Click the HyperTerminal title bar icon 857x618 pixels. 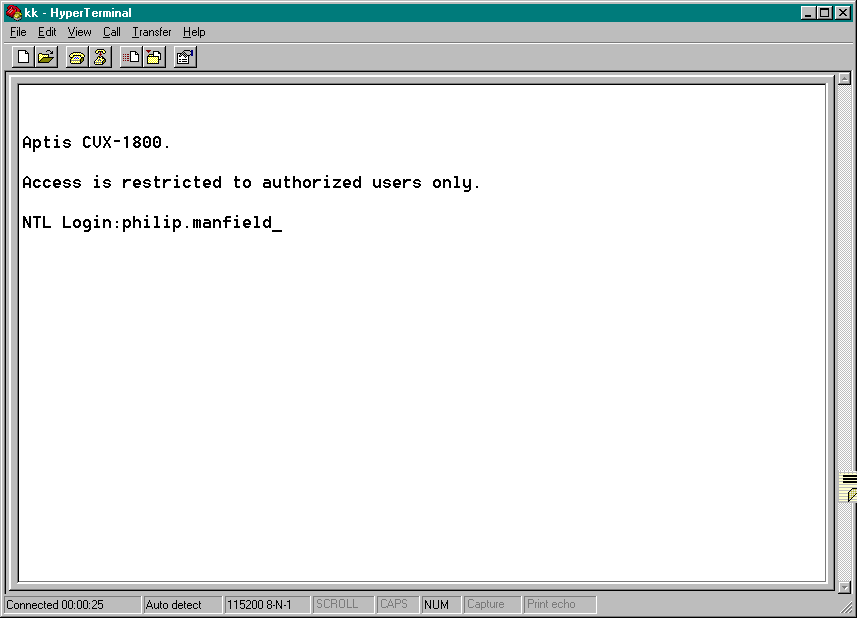coord(14,12)
